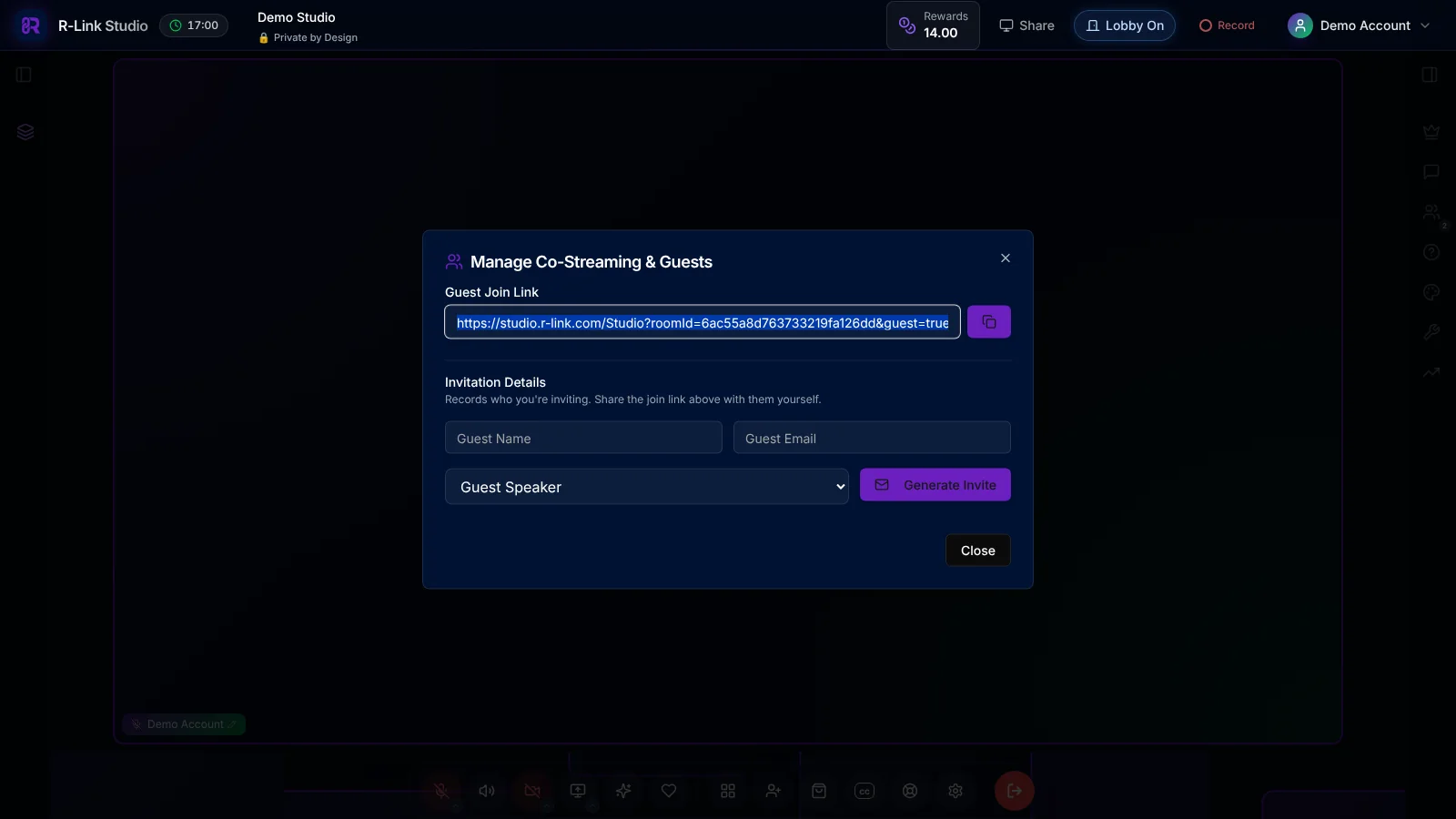Expand the Demo Account menu
The width and height of the screenshot is (1456, 819).
[1360, 25]
